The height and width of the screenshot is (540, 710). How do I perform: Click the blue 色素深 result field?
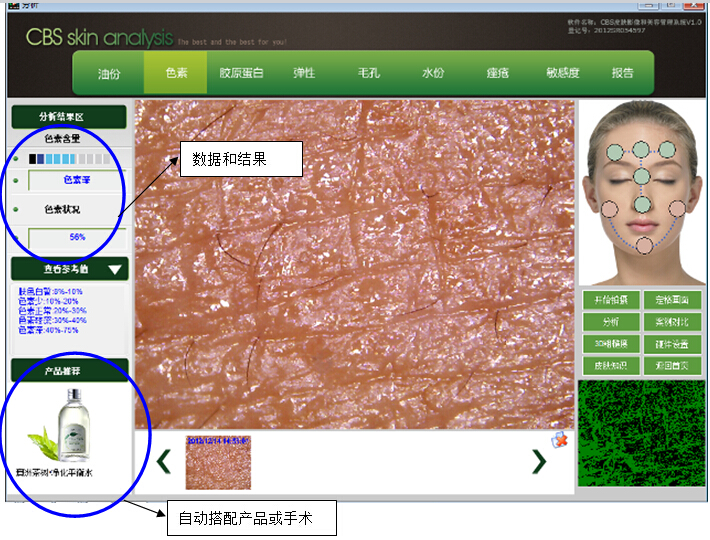[76, 180]
